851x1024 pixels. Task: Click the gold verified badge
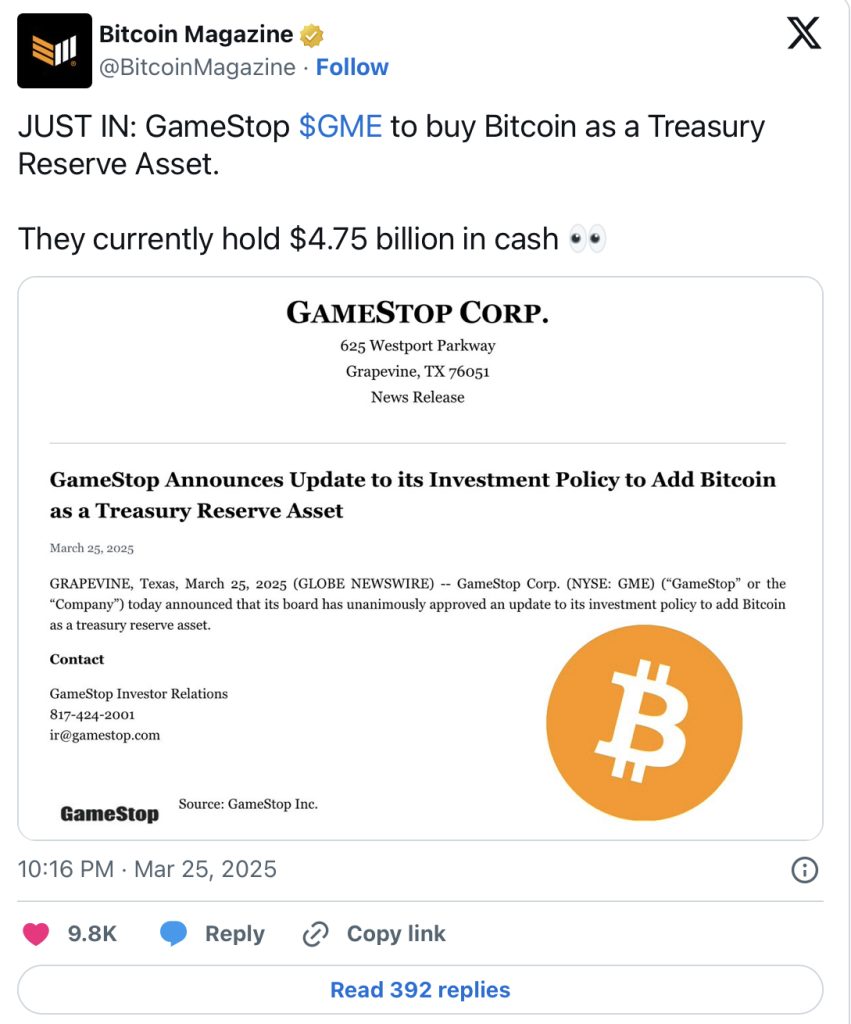[x=312, y=35]
